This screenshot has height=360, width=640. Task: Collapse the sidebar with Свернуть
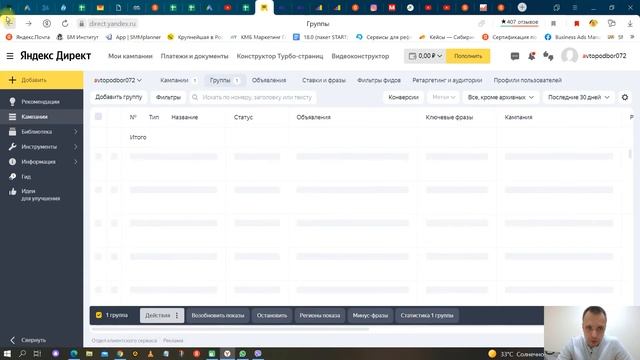[29, 340]
